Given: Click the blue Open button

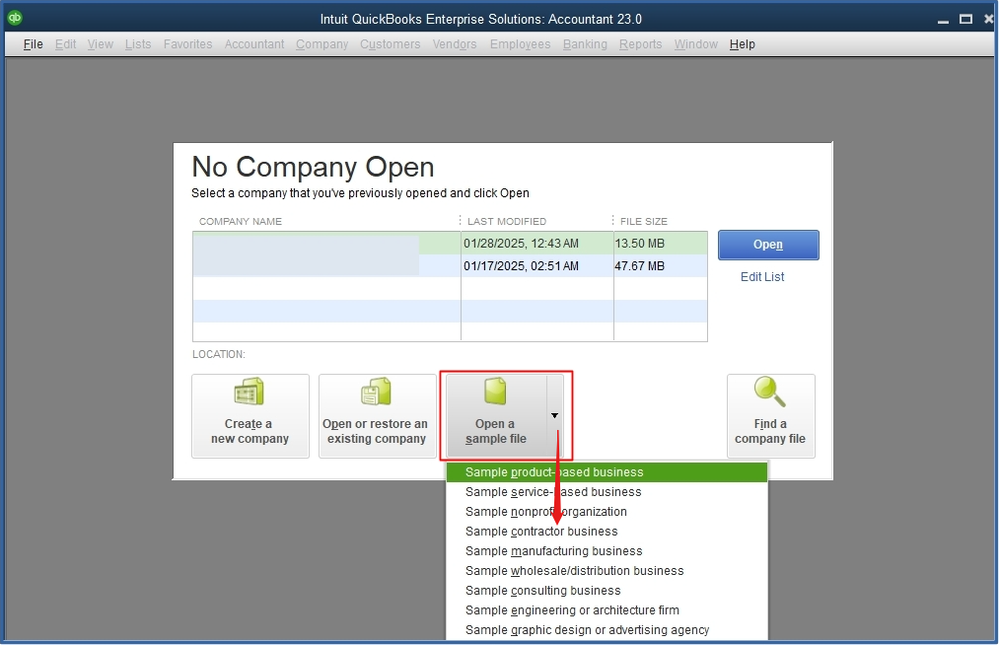Looking at the screenshot, I should click(768, 245).
